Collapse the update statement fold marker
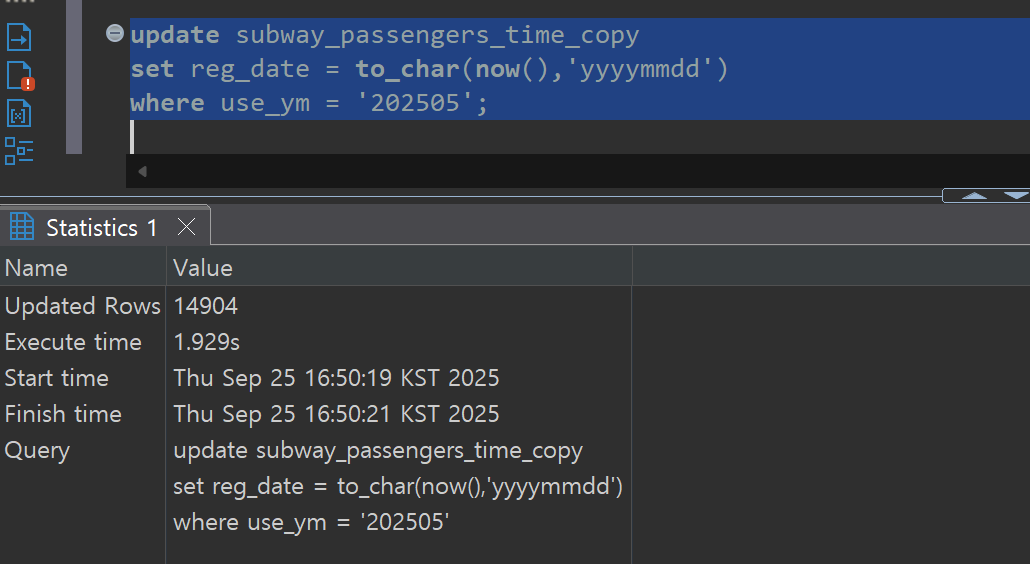Screen dimensions: 1030x564 pos(115,35)
